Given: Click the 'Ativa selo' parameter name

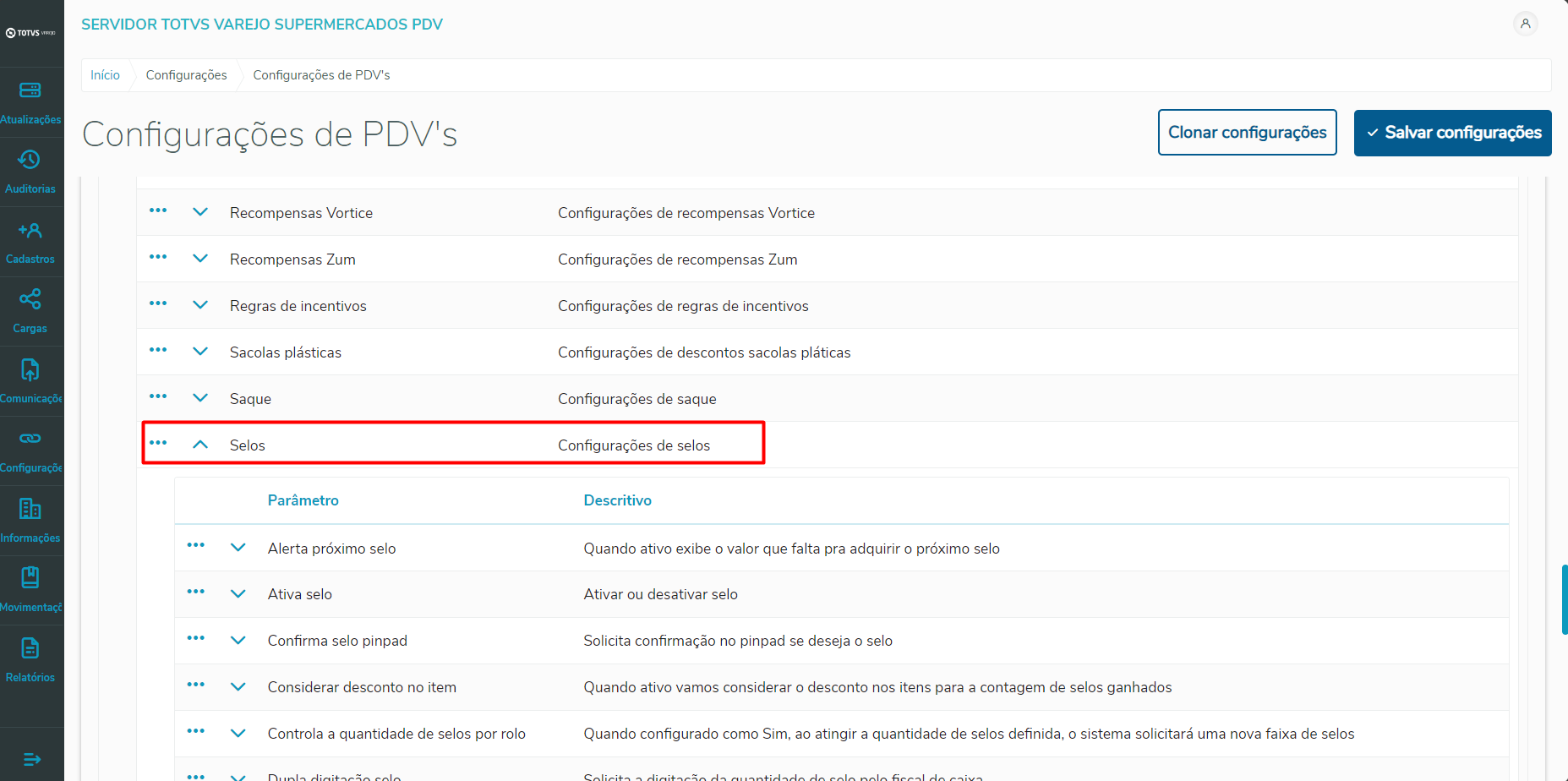Looking at the screenshot, I should [300, 594].
